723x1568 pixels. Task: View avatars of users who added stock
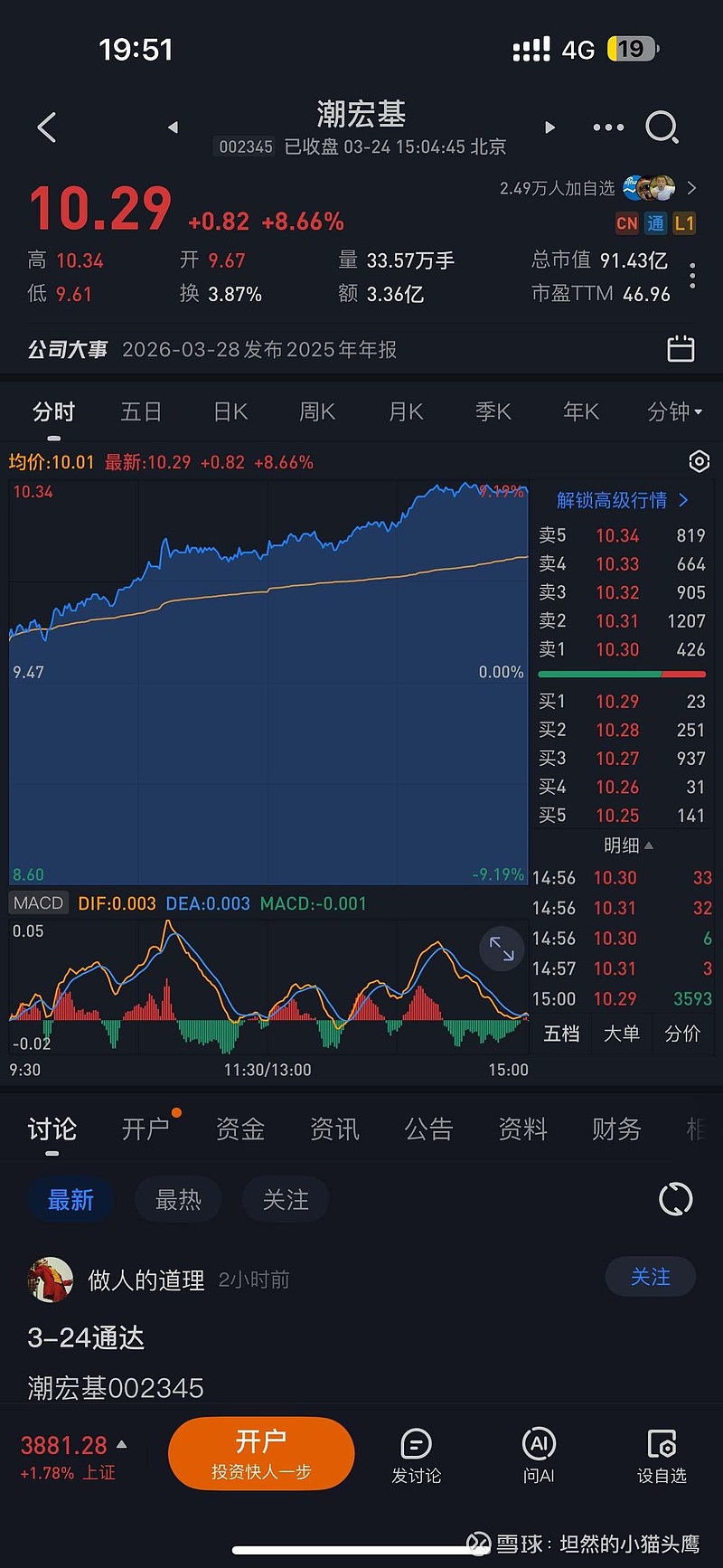(x=649, y=188)
